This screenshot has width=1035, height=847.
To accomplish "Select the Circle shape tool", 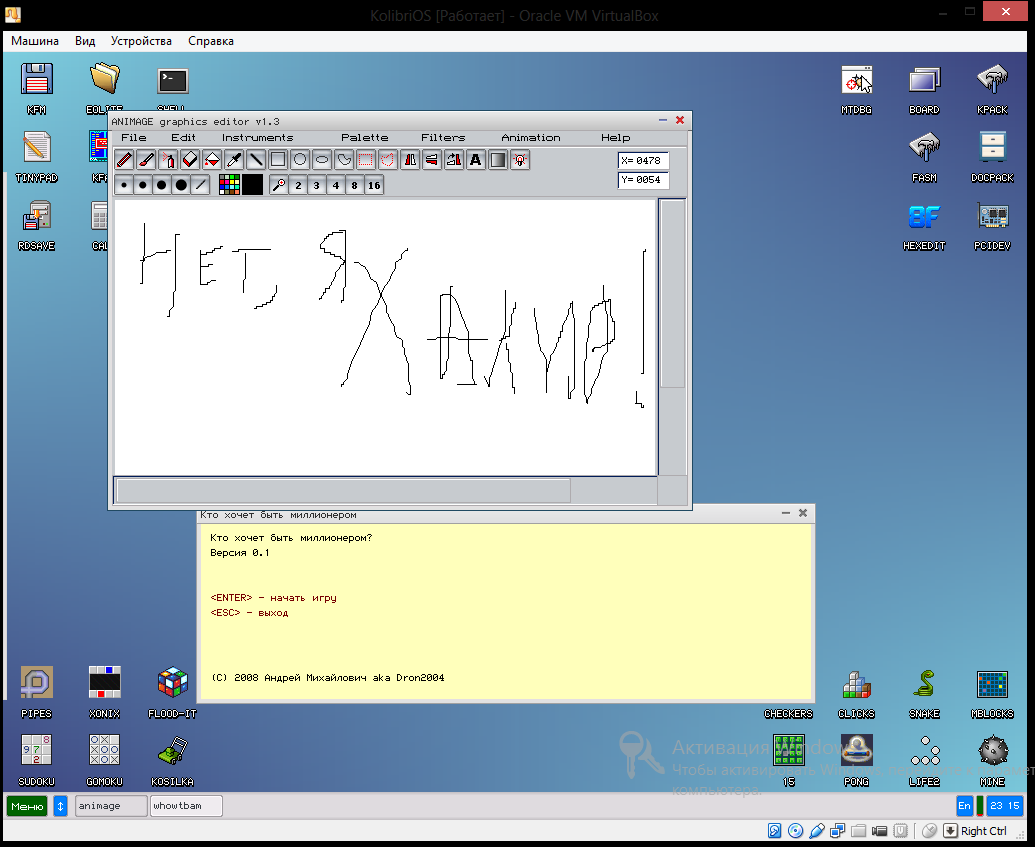I will click(x=300, y=160).
